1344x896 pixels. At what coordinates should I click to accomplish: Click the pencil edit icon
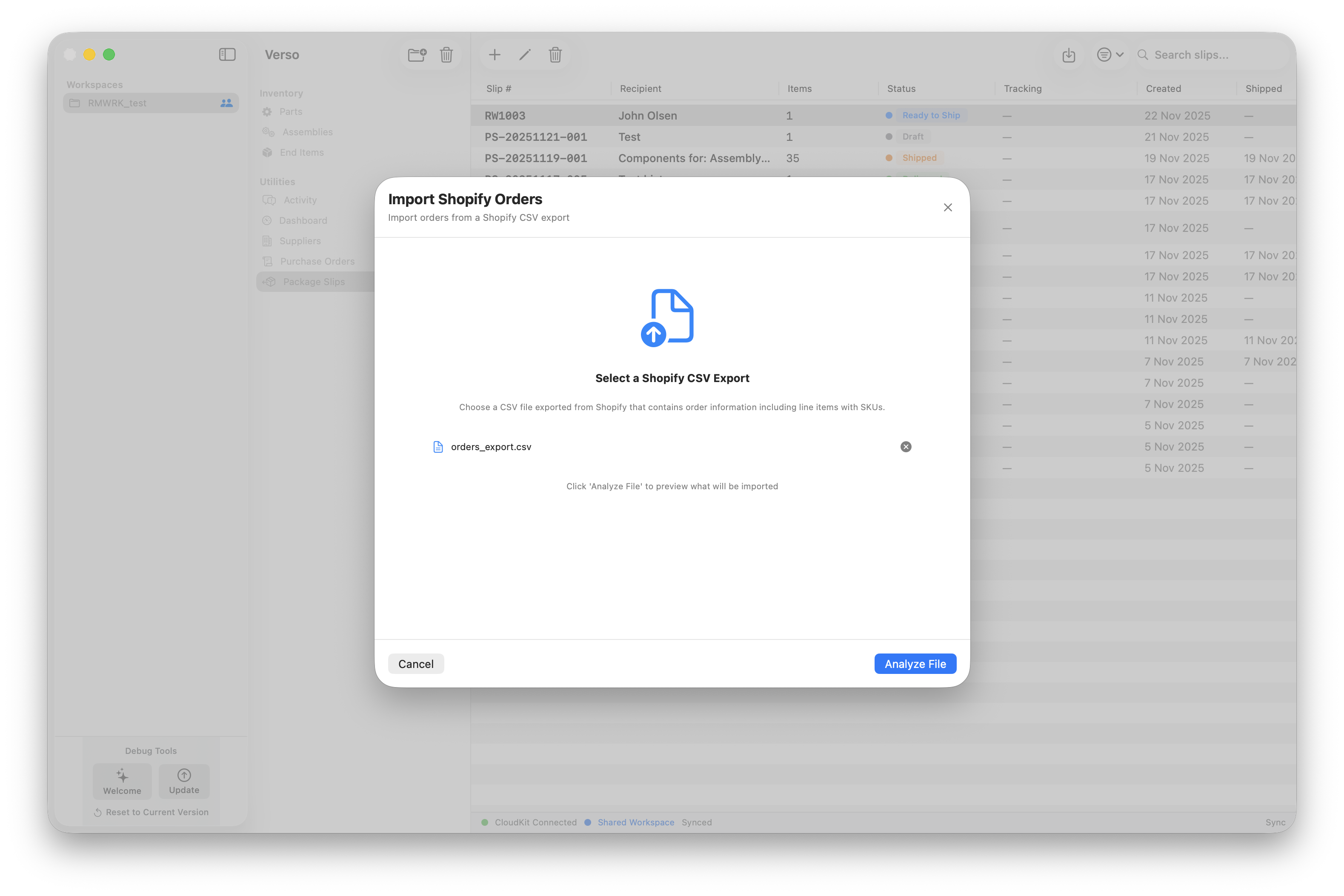(525, 55)
